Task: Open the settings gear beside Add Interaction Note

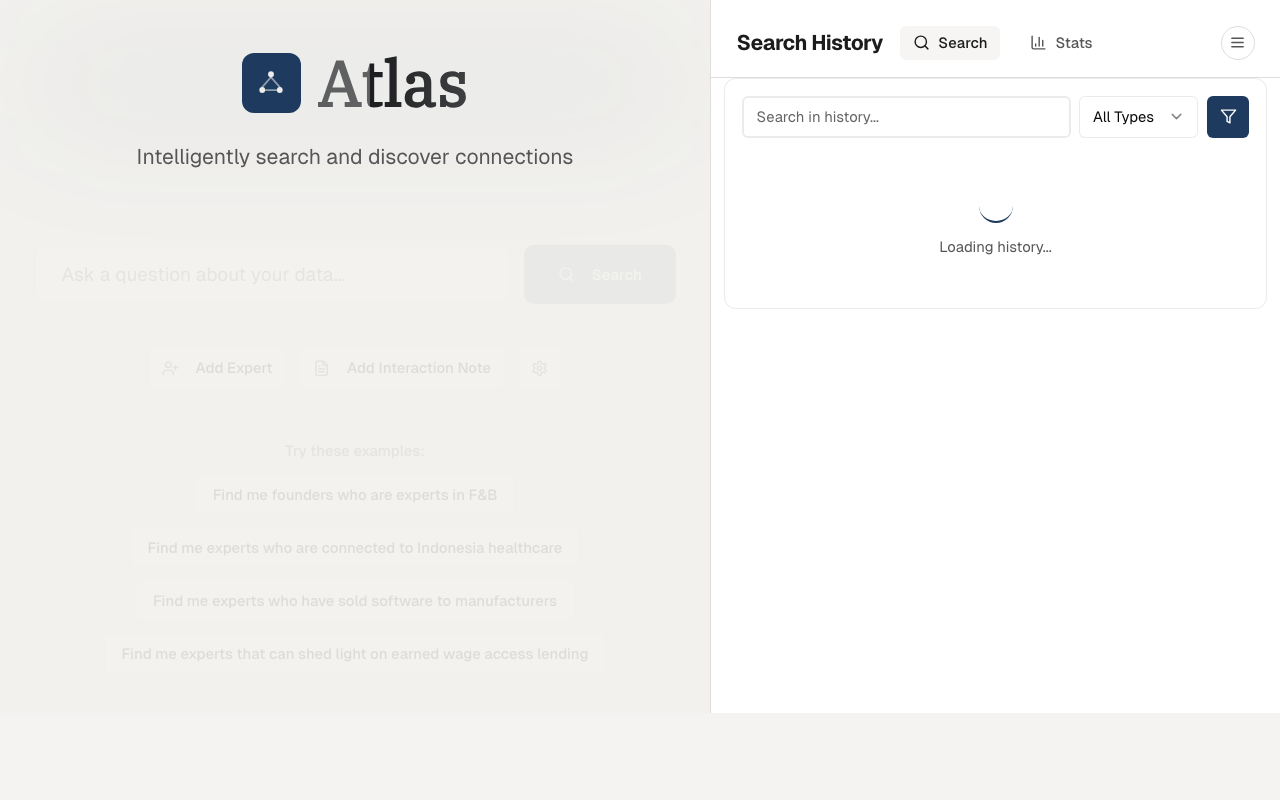Action: (x=539, y=368)
